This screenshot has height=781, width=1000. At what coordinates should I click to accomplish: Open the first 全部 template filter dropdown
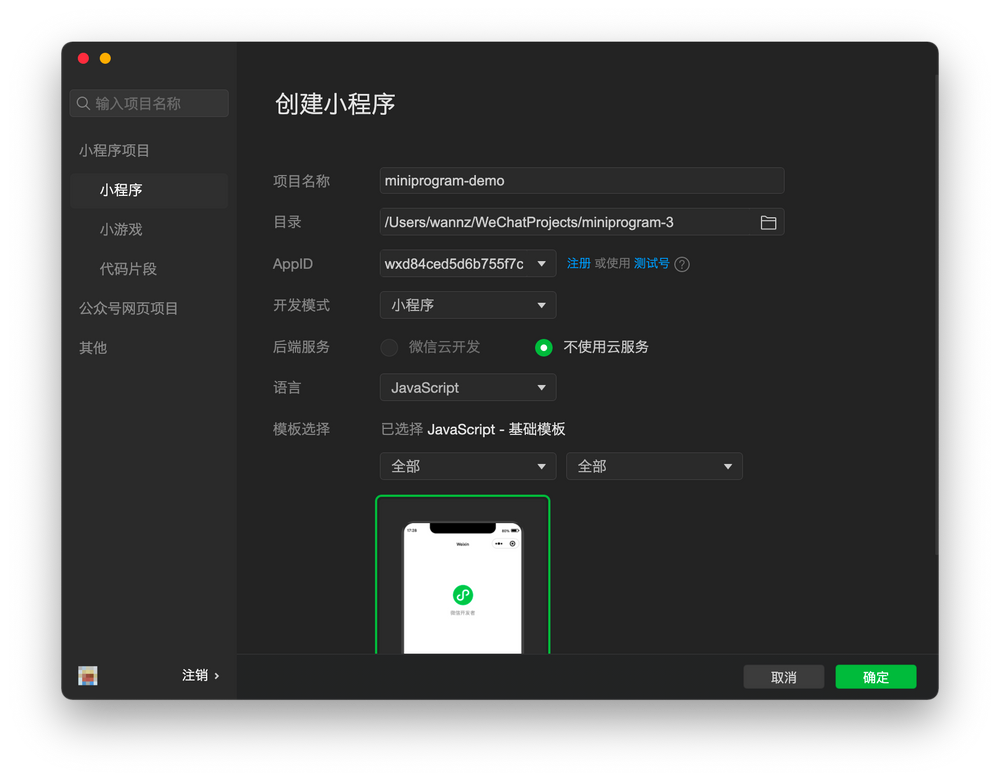pyautogui.click(x=467, y=466)
